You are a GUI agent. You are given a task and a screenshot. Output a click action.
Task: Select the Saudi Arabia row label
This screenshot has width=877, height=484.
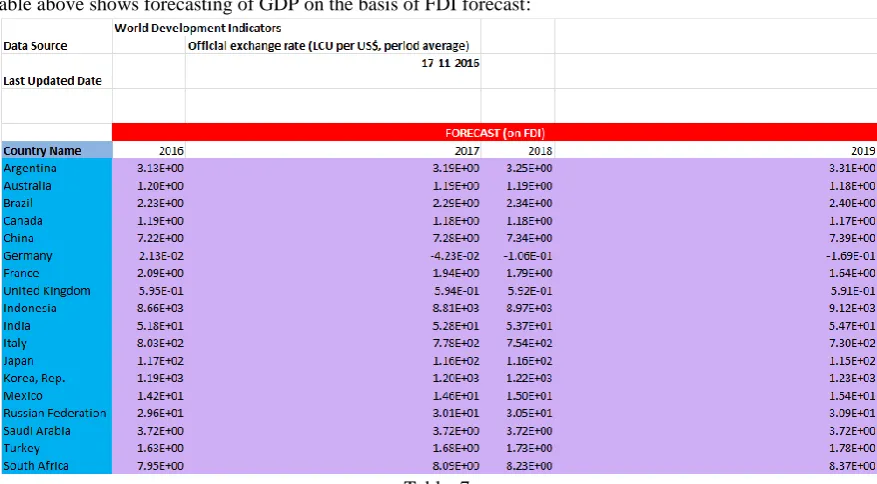coord(37,431)
